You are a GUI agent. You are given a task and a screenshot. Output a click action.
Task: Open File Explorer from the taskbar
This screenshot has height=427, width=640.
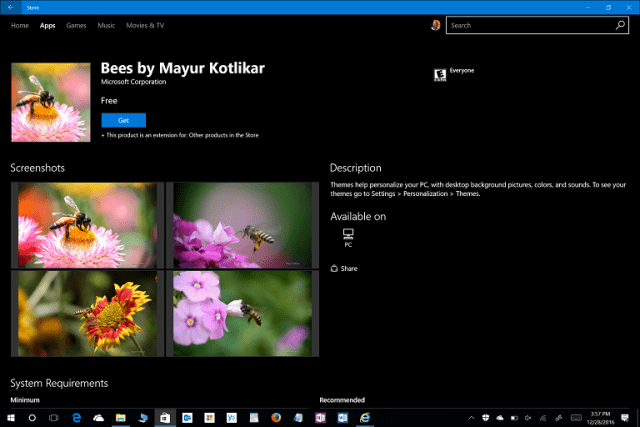pos(120,418)
